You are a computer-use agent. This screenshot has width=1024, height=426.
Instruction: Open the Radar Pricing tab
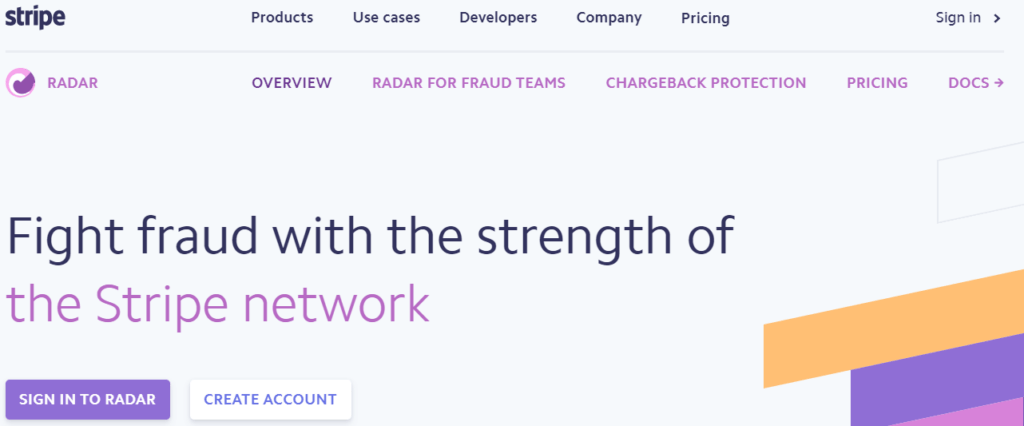click(x=877, y=83)
